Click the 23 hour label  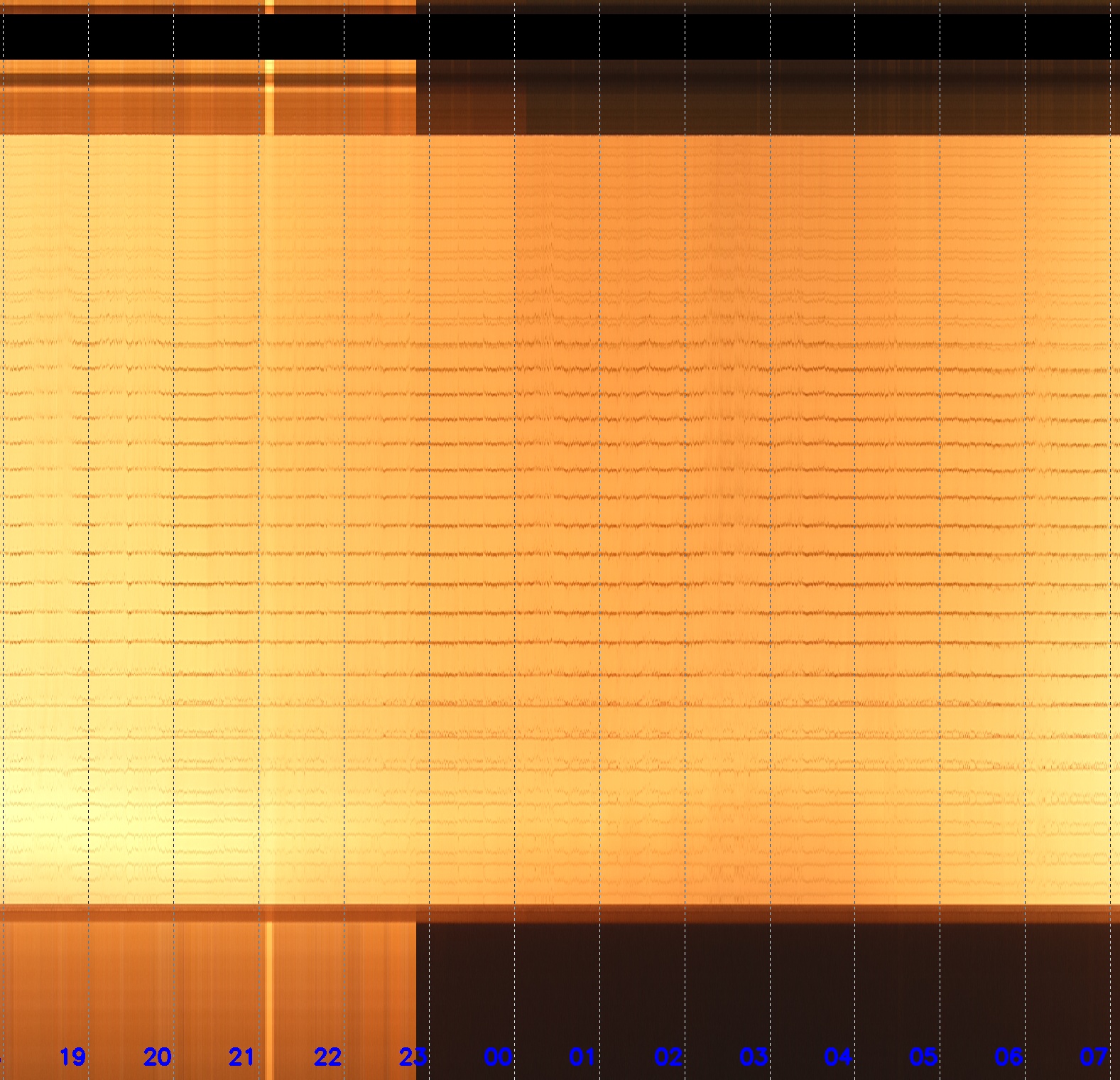pos(413,1057)
